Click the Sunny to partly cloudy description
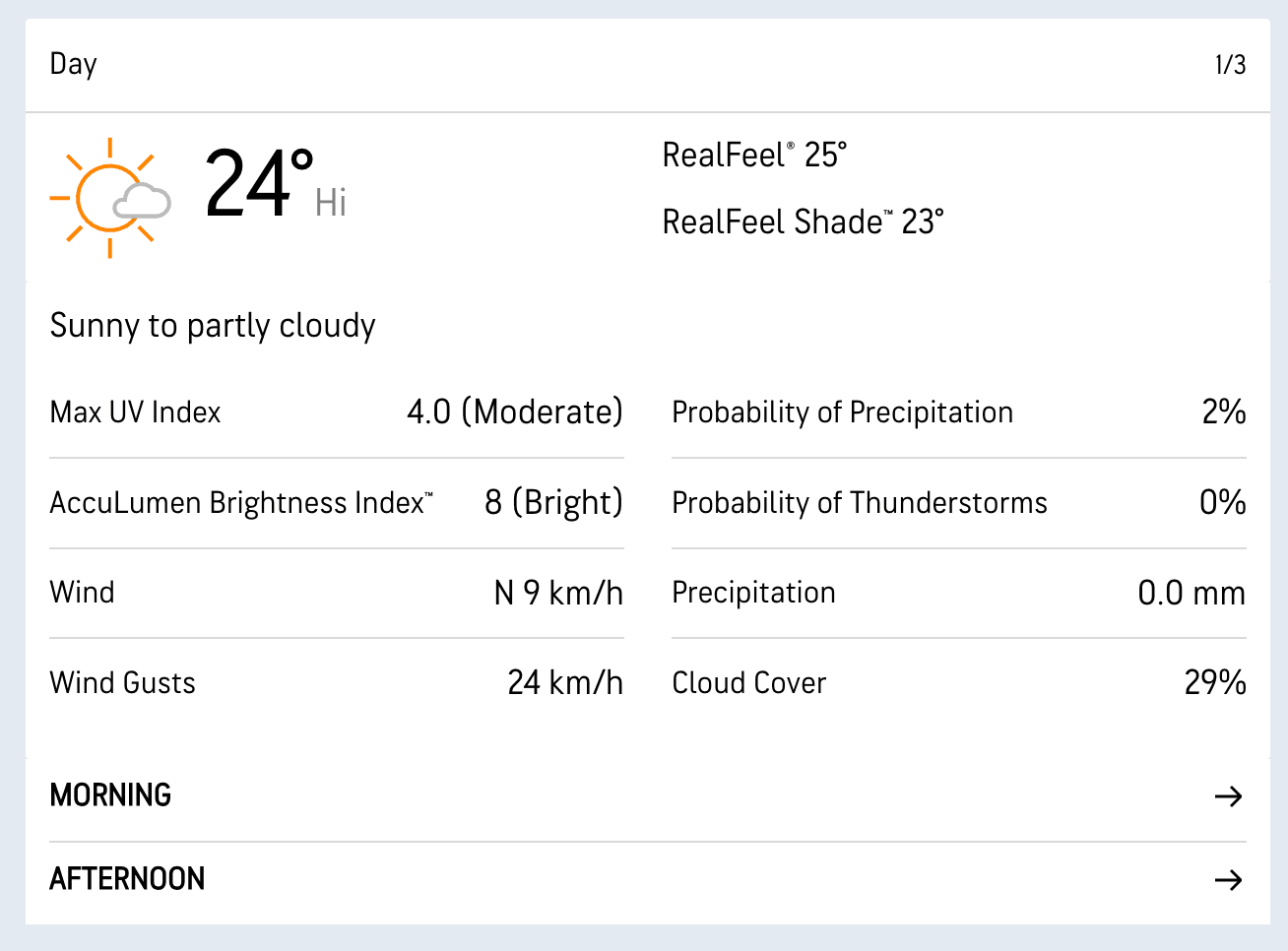Image resolution: width=1288 pixels, height=951 pixels. click(x=213, y=326)
